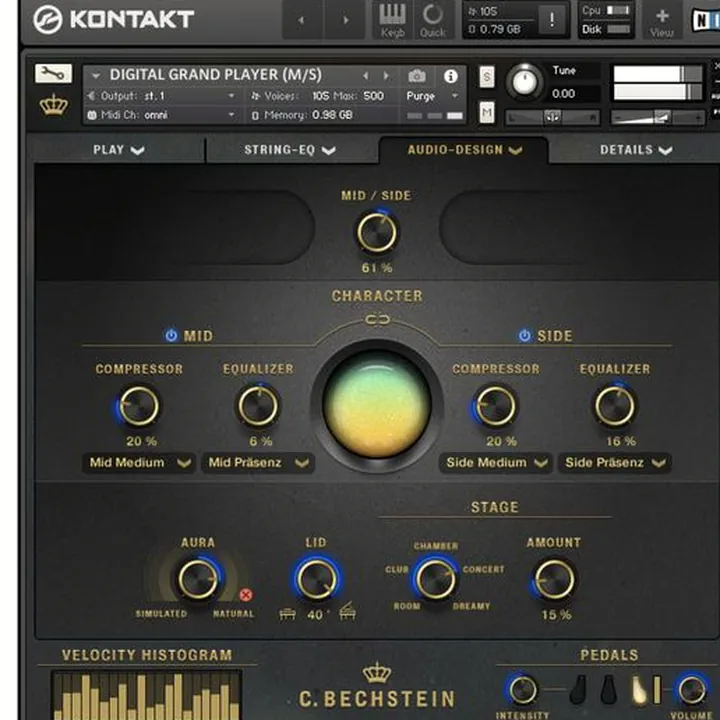Open the Mid Präsenz equalizer dropdown
The image size is (720, 720).
click(x=258, y=462)
